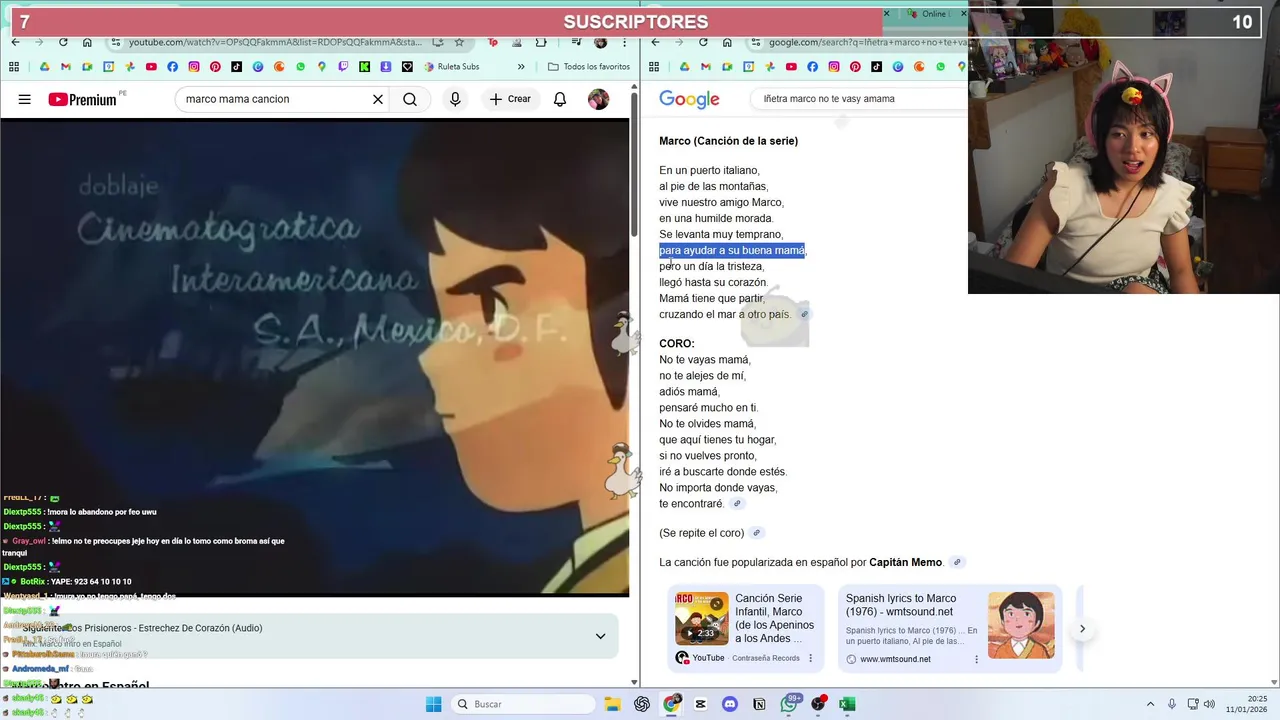This screenshot has height=720, width=1280.
Task: Show next source cards with the right arrow
Action: coord(1082,629)
